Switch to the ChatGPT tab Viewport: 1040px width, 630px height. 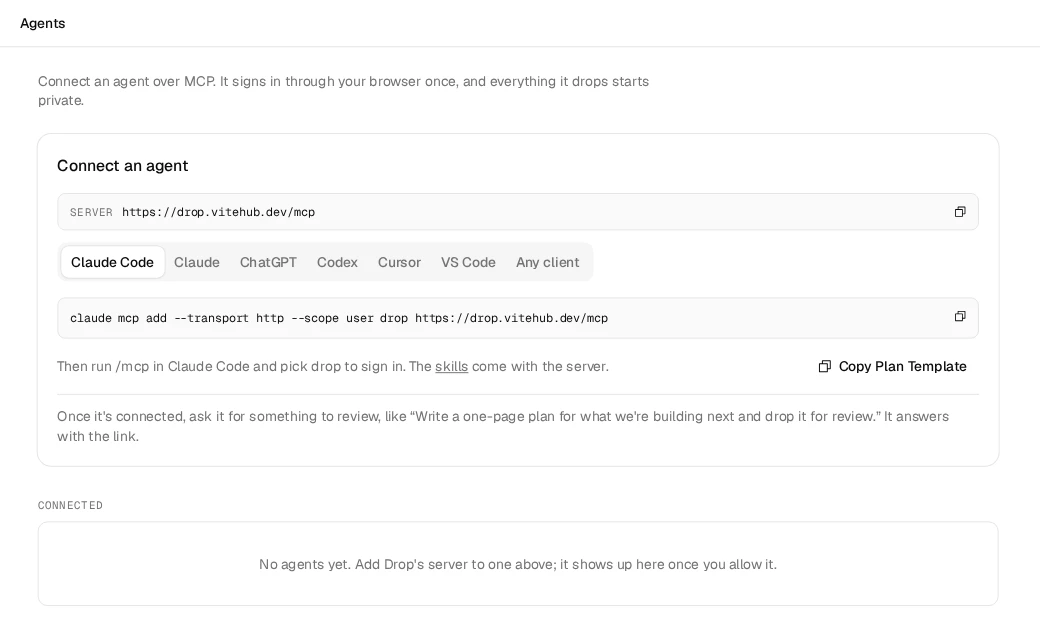[268, 263]
